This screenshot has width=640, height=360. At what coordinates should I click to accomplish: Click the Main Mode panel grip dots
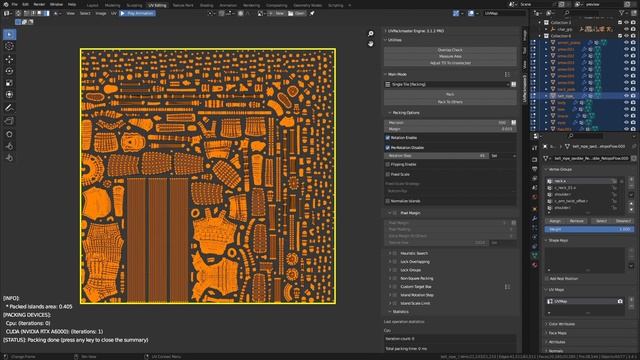(507, 74)
